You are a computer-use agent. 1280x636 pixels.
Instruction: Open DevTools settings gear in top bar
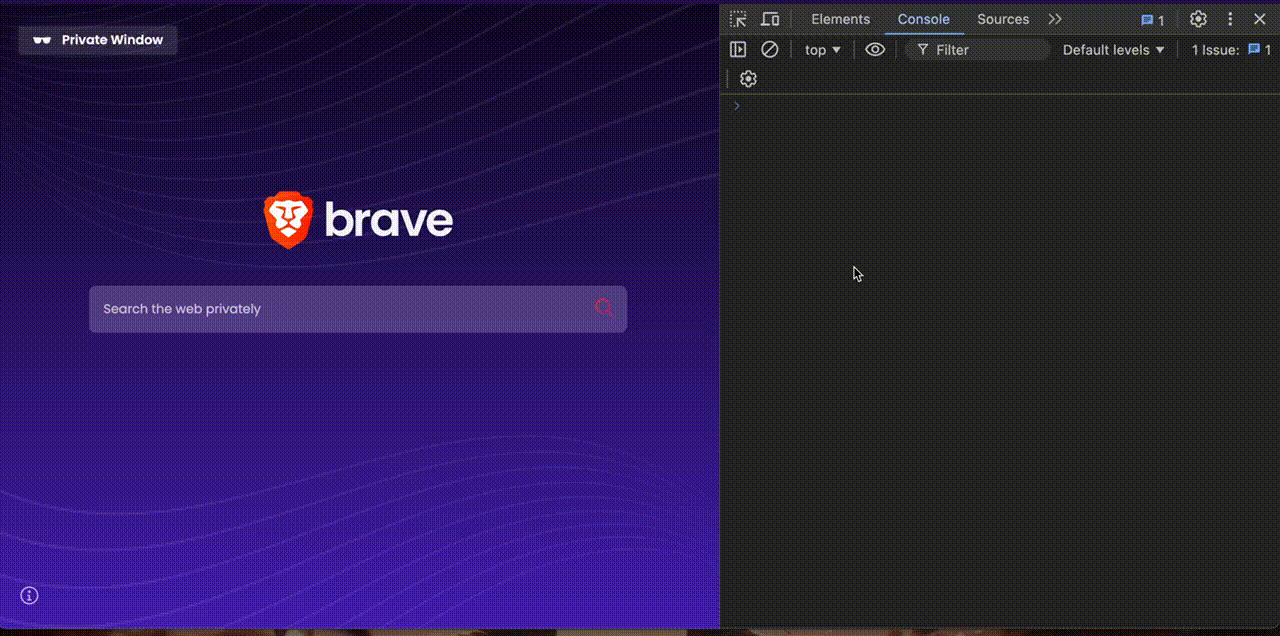1198,19
